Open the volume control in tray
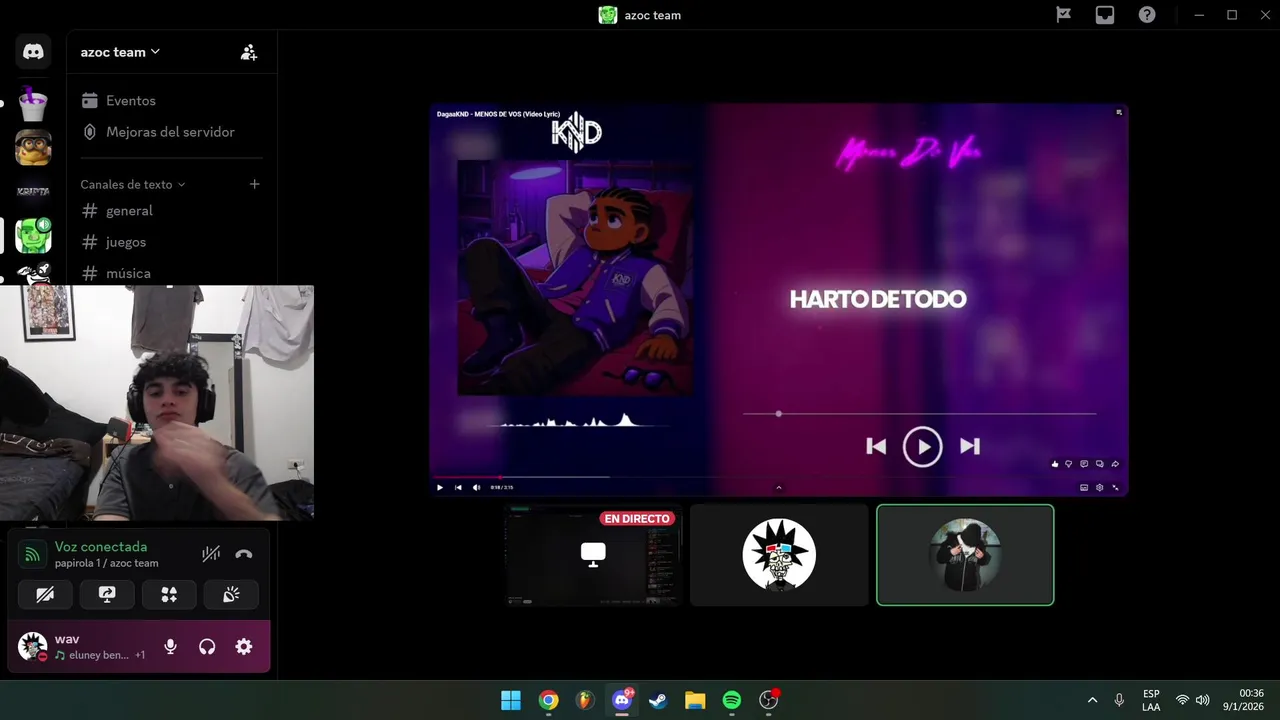Viewport: 1280px width, 720px height. (1202, 700)
